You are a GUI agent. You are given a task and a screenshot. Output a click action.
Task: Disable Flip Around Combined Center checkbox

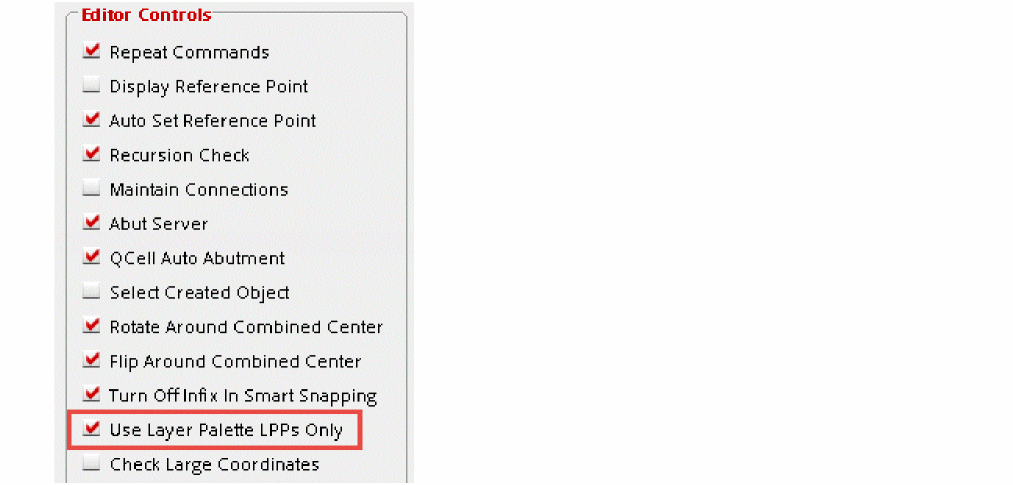click(92, 361)
